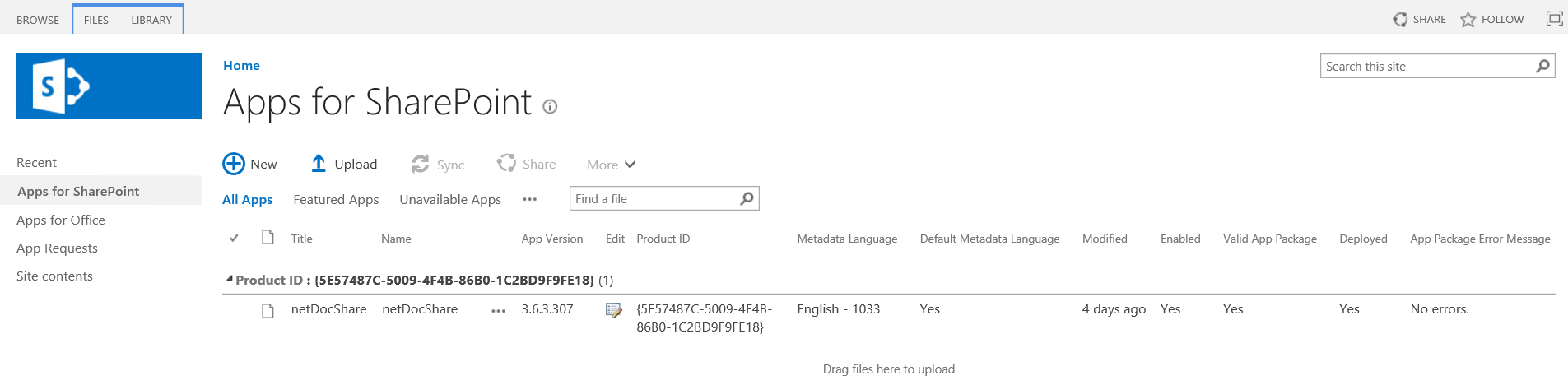Switch to All Apps view
Screen dimensions: 1568x385
[247, 199]
